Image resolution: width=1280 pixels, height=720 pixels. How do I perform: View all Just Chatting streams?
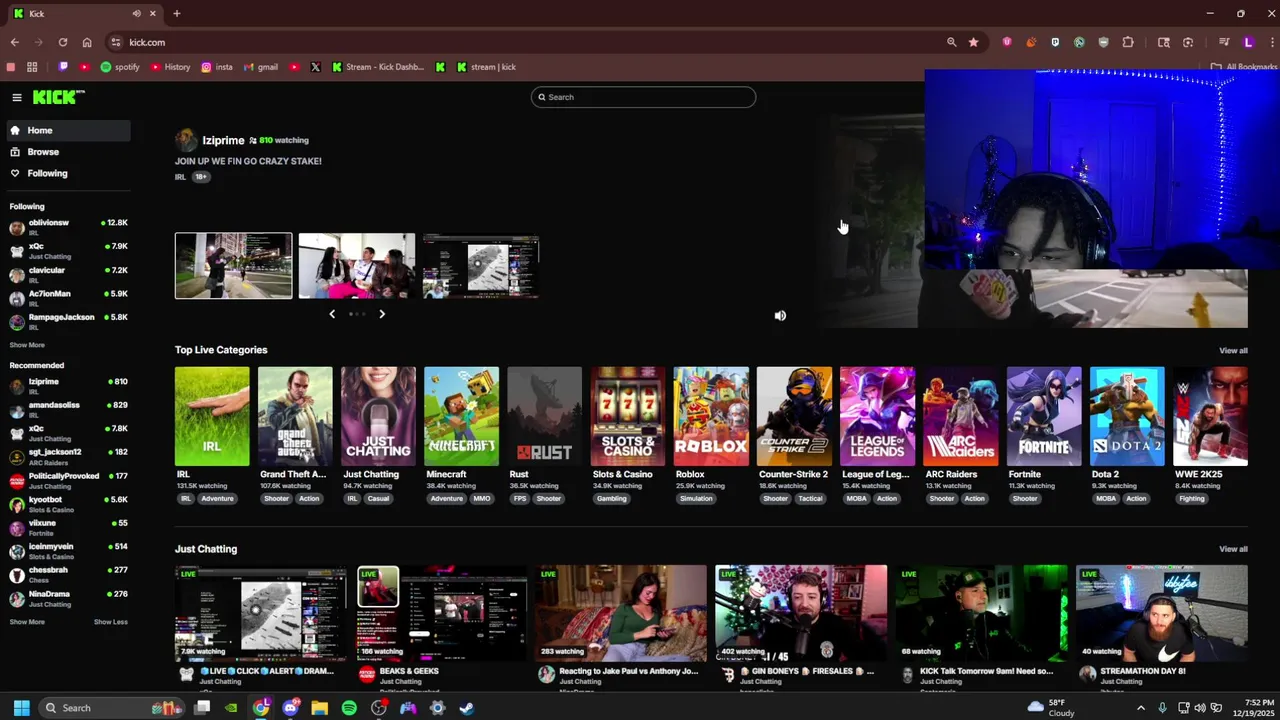(1233, 549)
